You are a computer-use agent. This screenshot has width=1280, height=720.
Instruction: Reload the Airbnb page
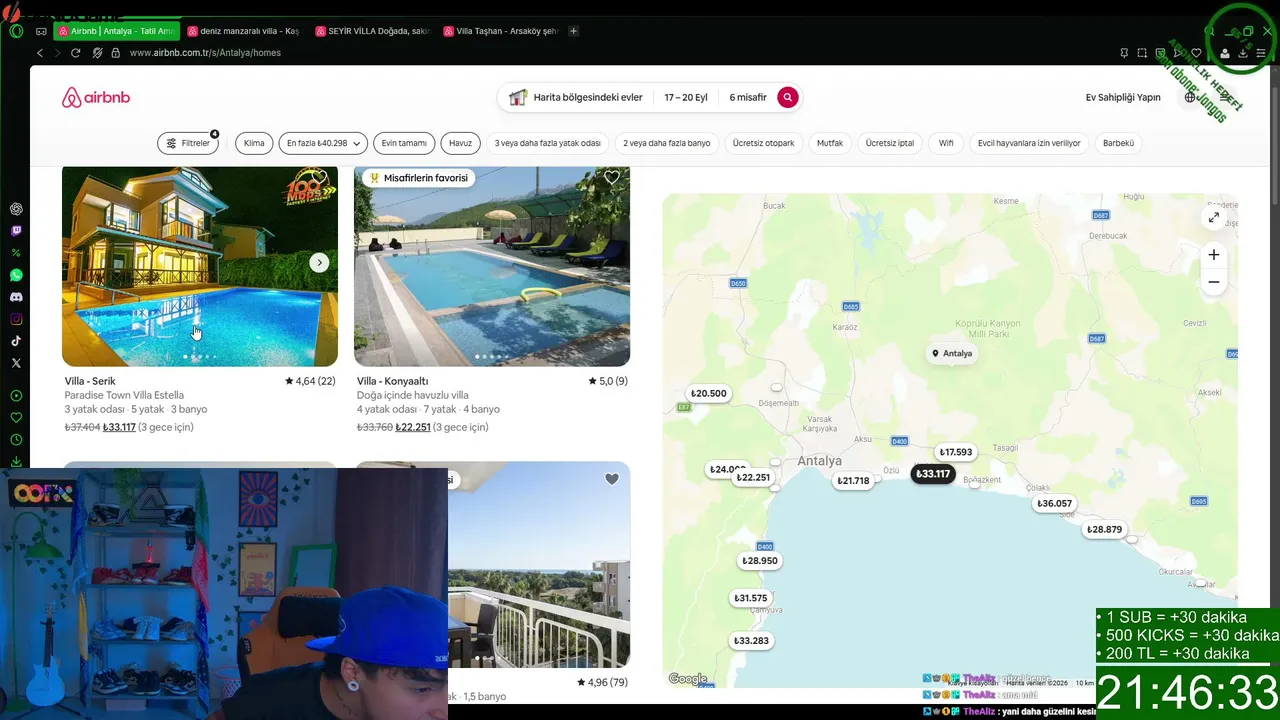pos(75,53)
